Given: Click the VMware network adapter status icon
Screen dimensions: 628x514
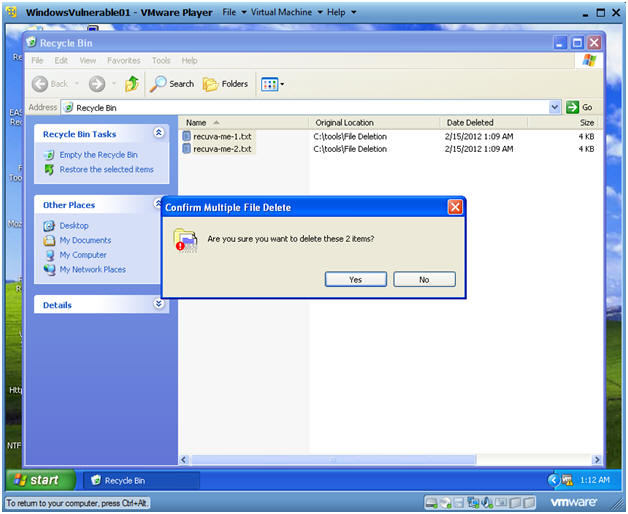Looking at the screenshot, I should pyautogui.click(x=473, y=502).
